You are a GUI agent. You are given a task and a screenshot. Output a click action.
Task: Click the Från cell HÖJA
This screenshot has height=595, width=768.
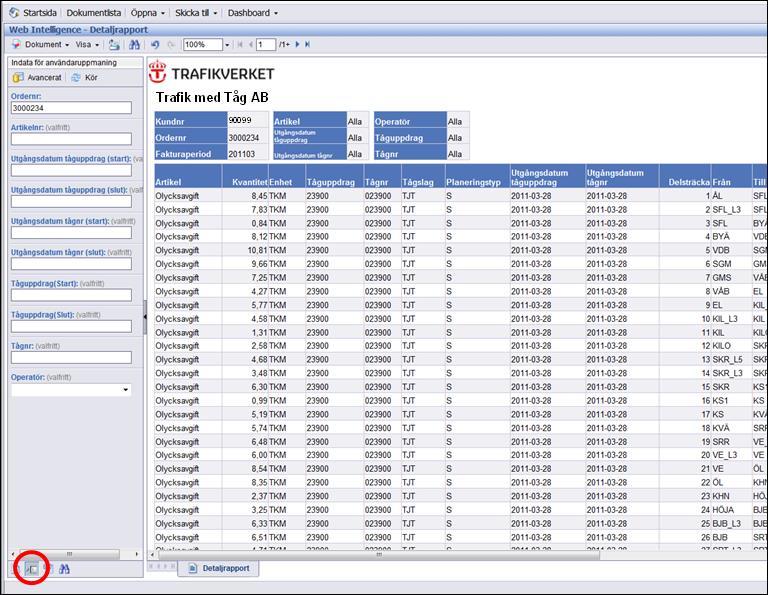pos(723,510)
